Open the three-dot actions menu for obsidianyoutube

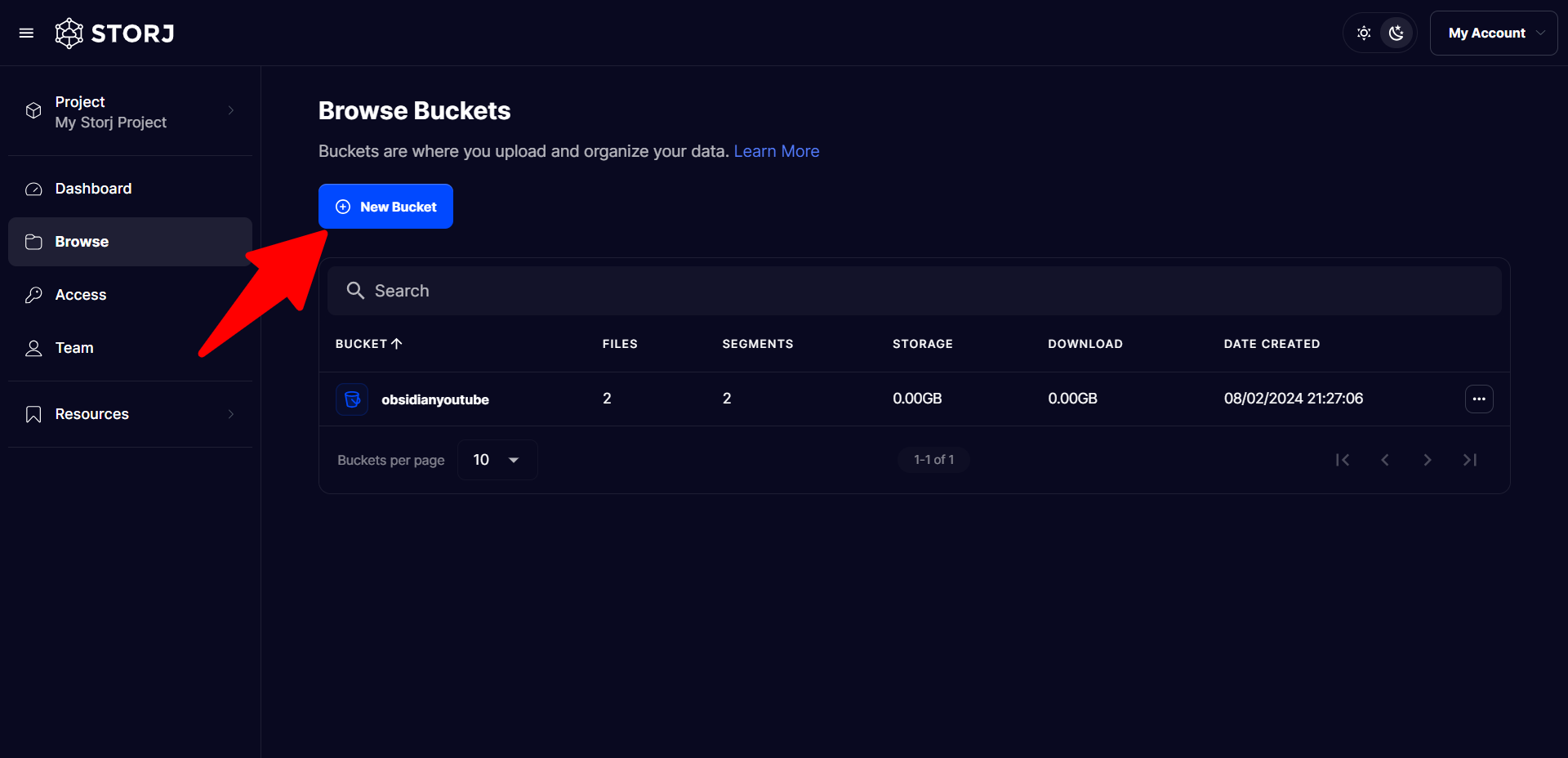pyautogui.click(x=1478, y=399)
